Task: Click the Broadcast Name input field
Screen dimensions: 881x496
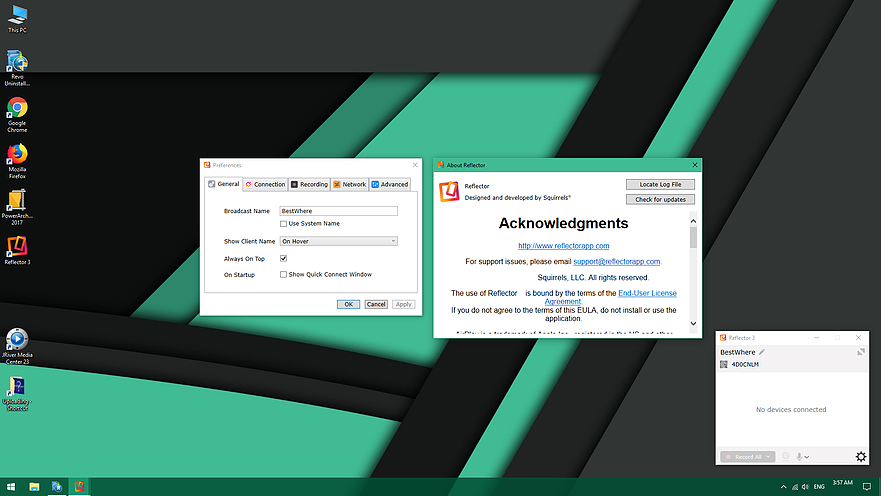Action: click(x=339, y=211)
